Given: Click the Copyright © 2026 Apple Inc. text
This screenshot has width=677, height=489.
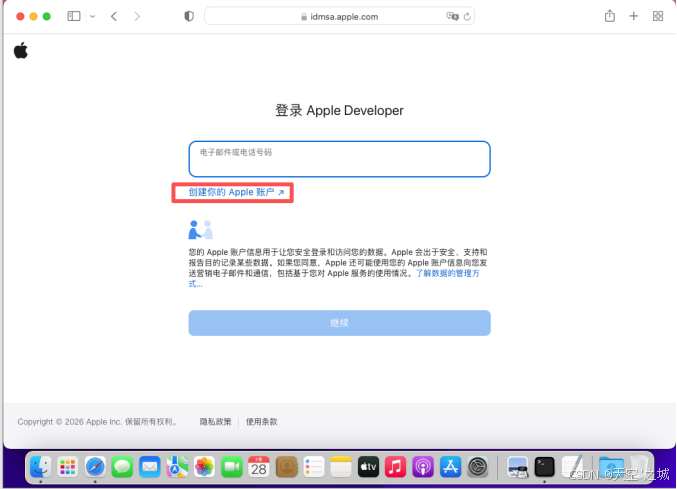Looking at the screenshot, I should [x=98, y=422].
